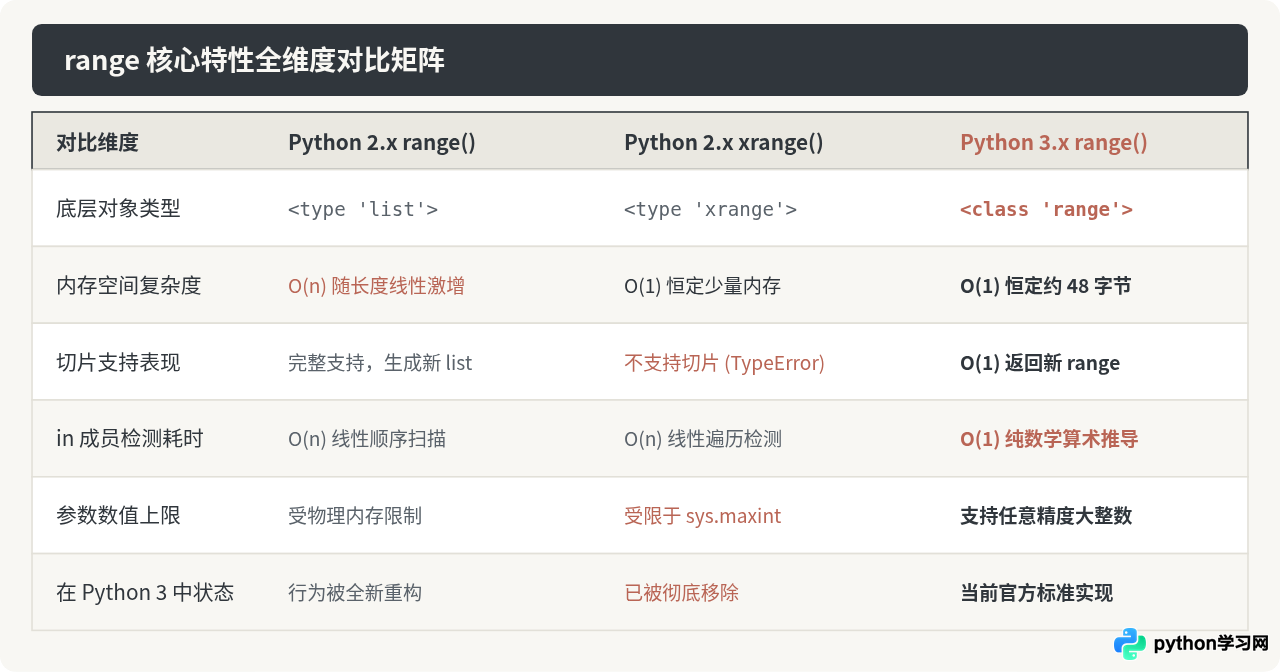This screenshot has width=1280, height=672.
Task: Click the '在 Python 3 中状态' row label
Action: (145, 592)
